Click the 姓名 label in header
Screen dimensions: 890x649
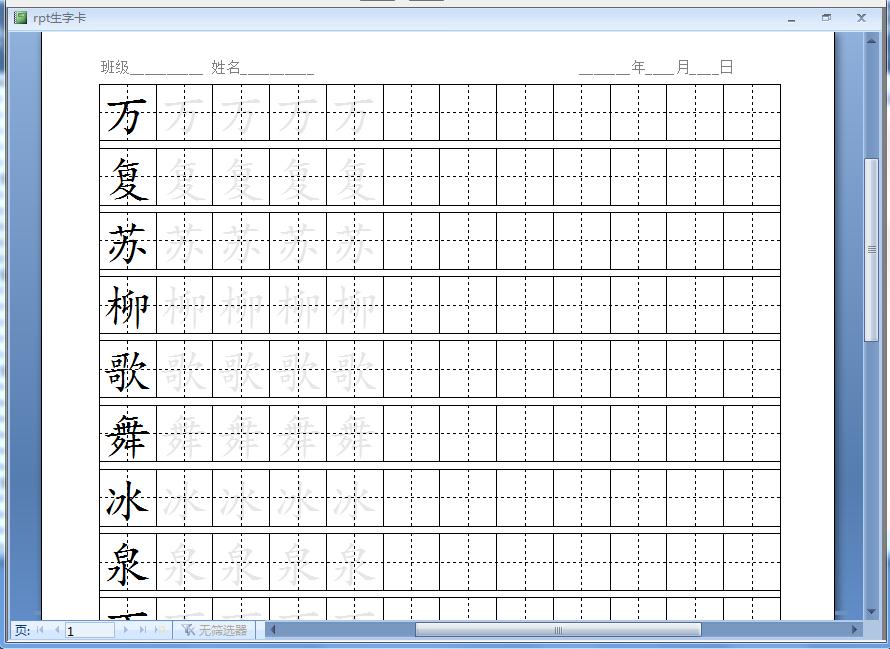(226, 67)
